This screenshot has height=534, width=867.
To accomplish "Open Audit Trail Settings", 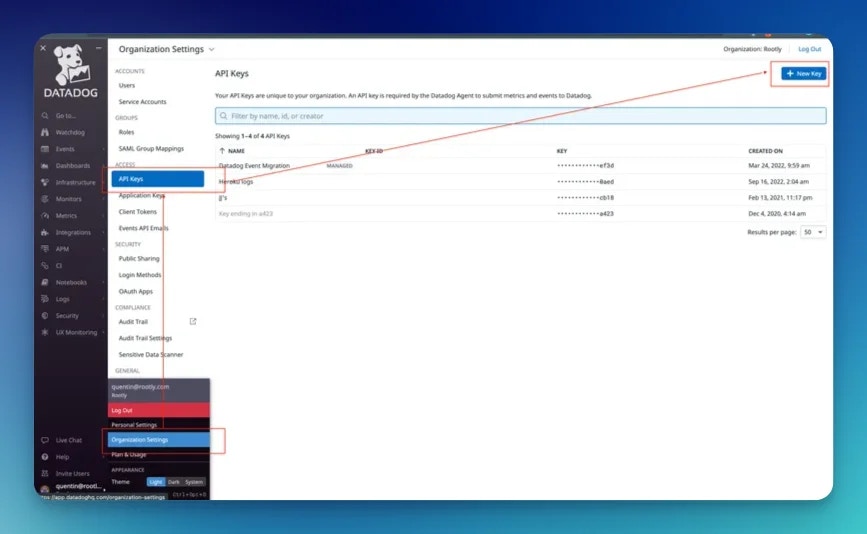I will tap(145, 338).
